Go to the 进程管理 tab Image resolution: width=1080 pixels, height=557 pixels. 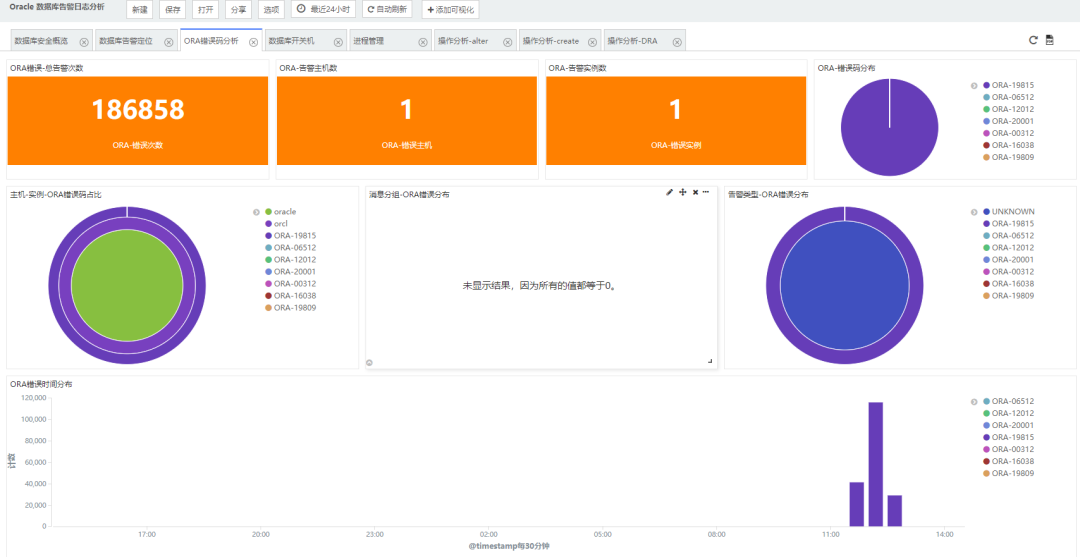(x=368, y=41)
